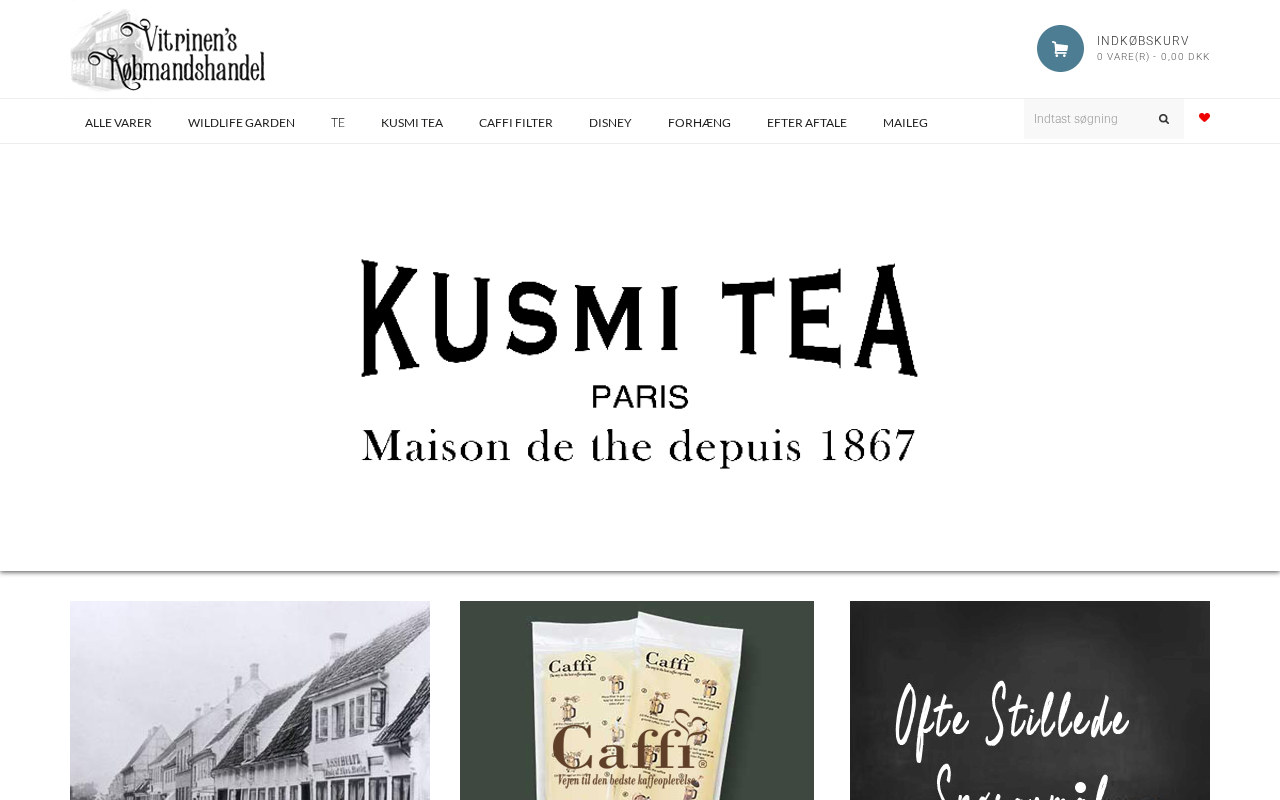Go to the Maileg category
Image resolution: width=1280 pixels, height=800 pixels.
(905, 123)
